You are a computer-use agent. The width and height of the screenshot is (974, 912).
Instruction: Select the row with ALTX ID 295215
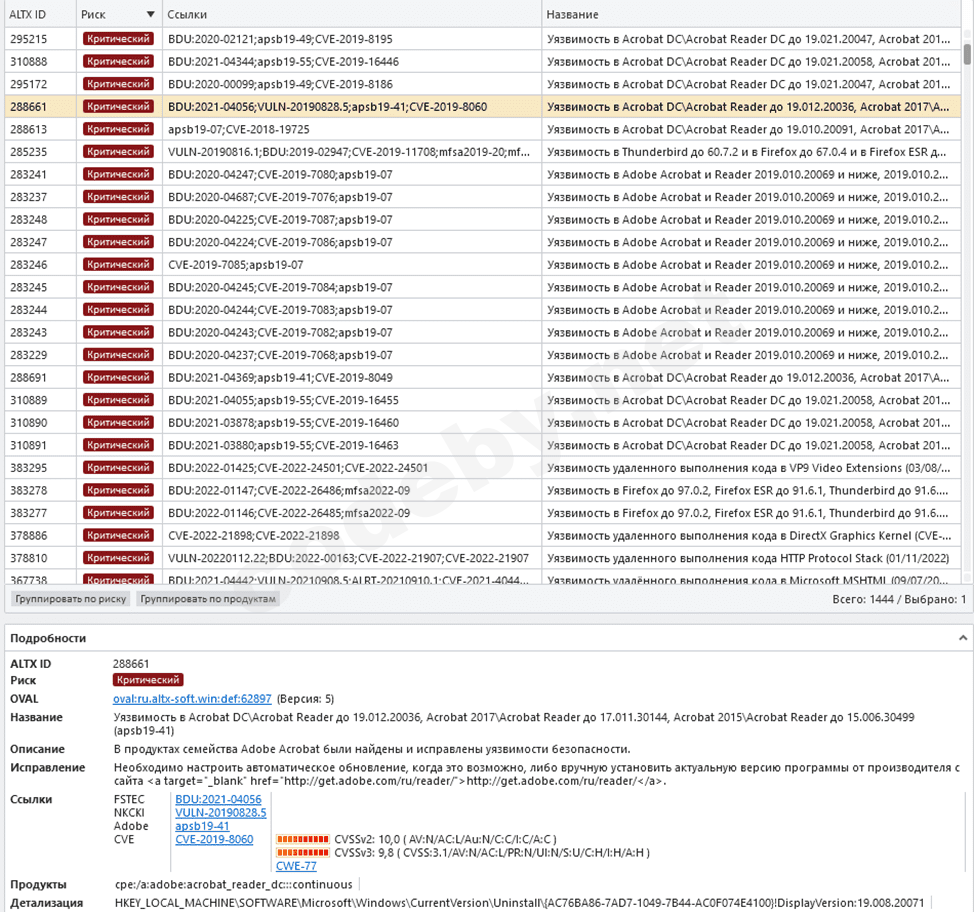coord(483,39)
